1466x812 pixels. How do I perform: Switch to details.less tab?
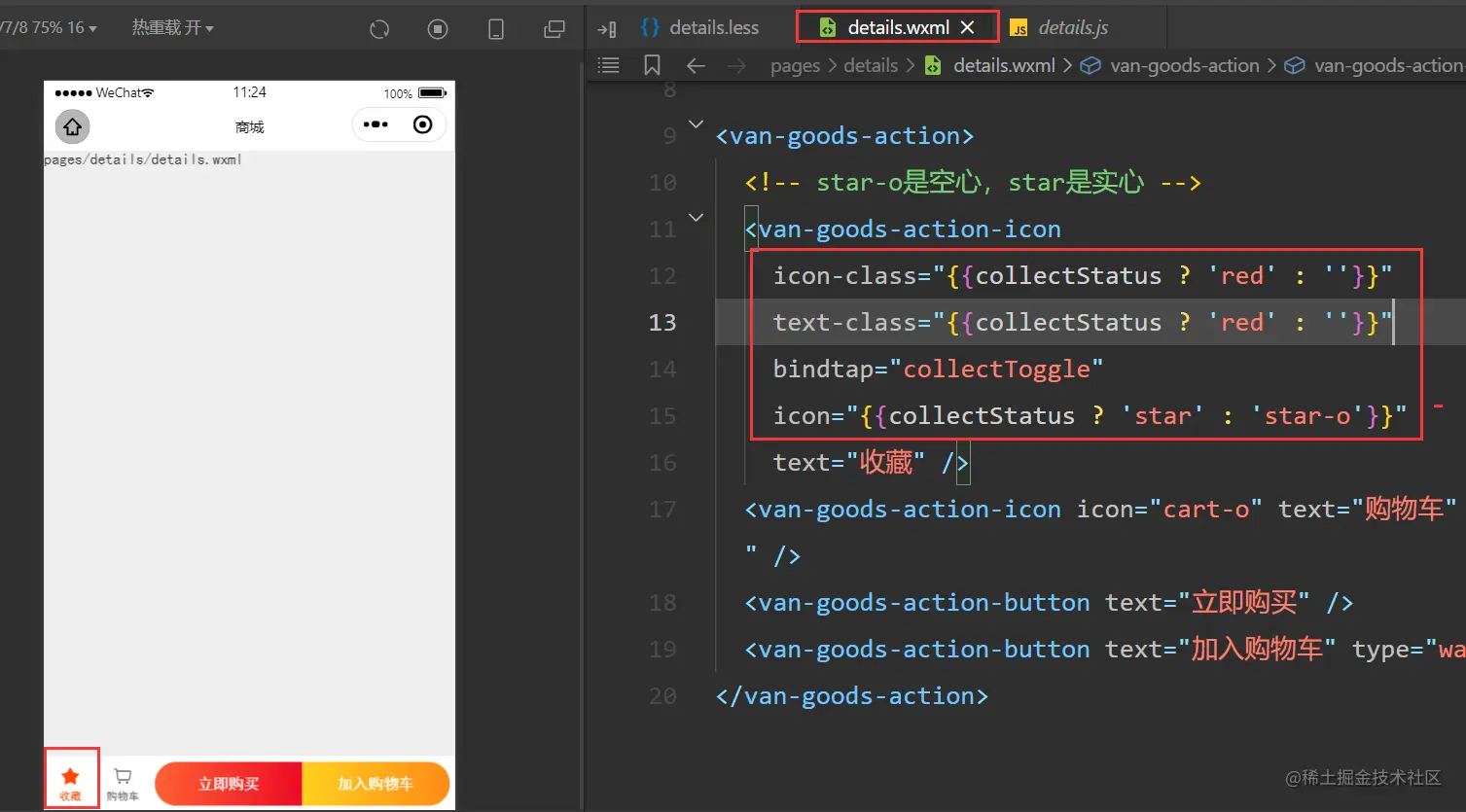(699, 27)
